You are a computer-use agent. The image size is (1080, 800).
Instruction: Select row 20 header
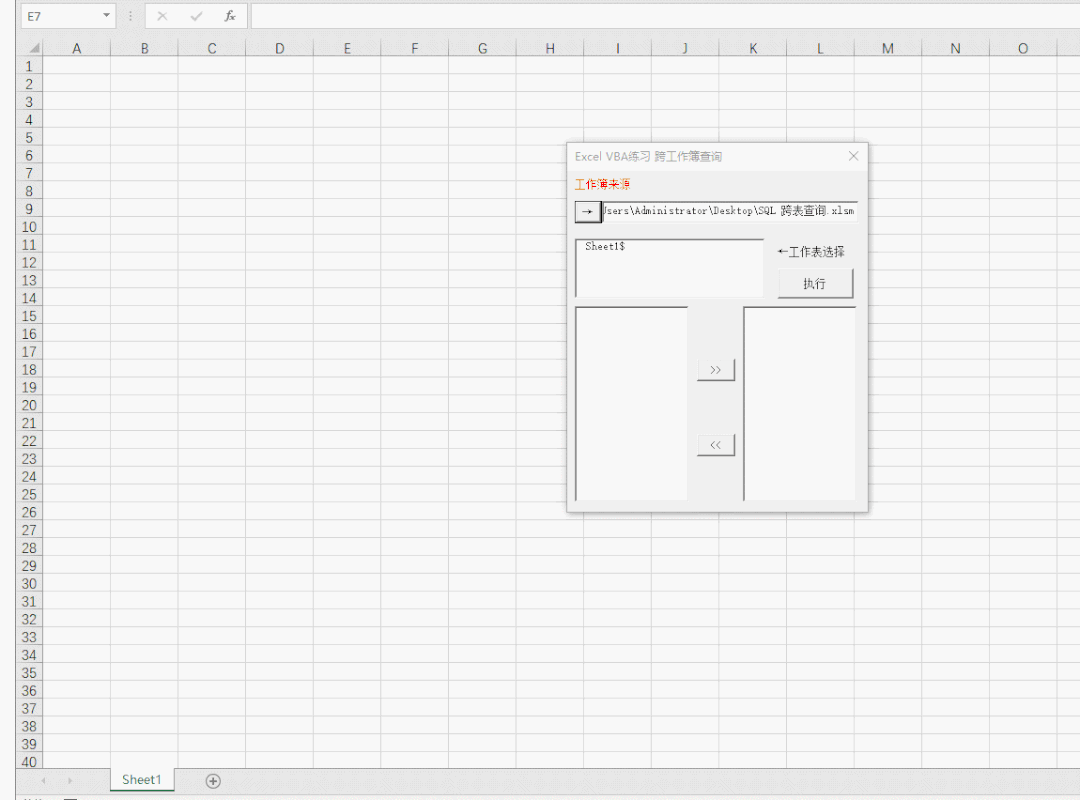point(29,405)
